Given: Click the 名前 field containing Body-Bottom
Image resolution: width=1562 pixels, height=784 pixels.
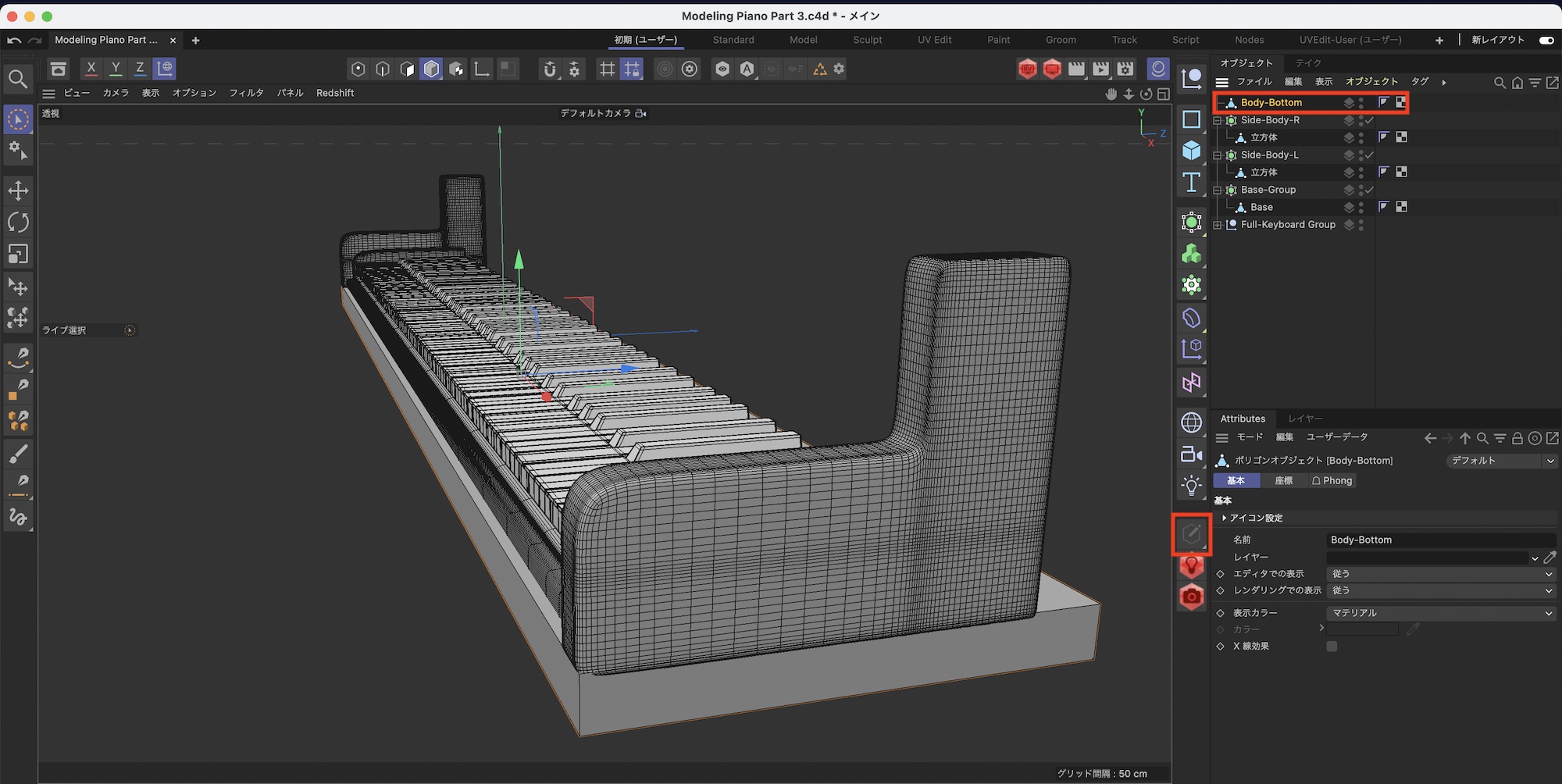Looking at the screenshot, I should coord(1440,540).
